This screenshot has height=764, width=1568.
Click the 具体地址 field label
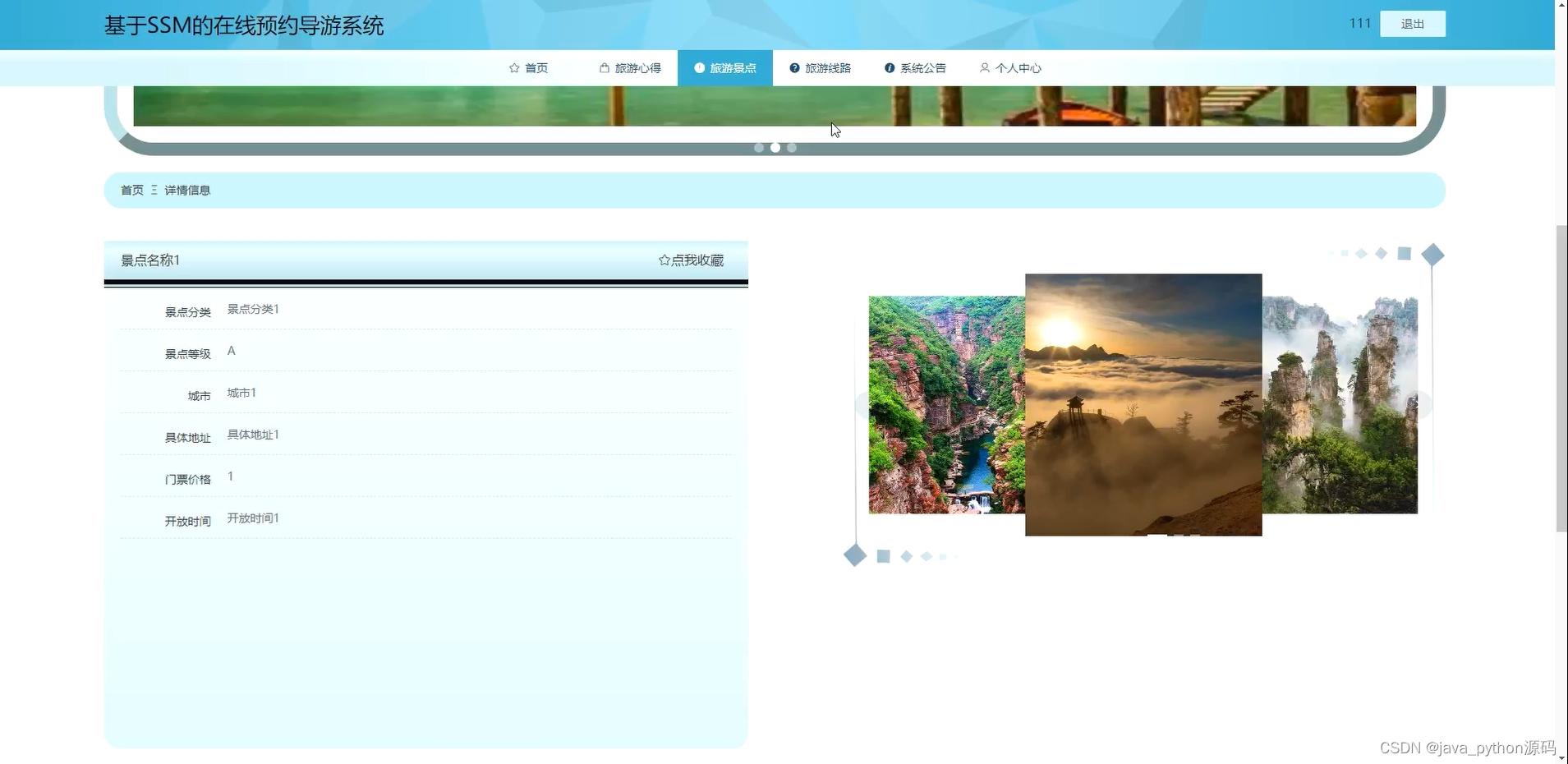click(187, 438)
